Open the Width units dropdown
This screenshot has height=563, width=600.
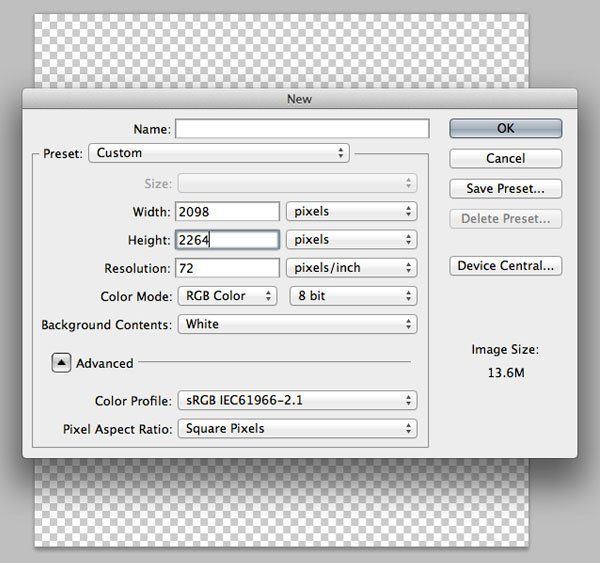351,211
